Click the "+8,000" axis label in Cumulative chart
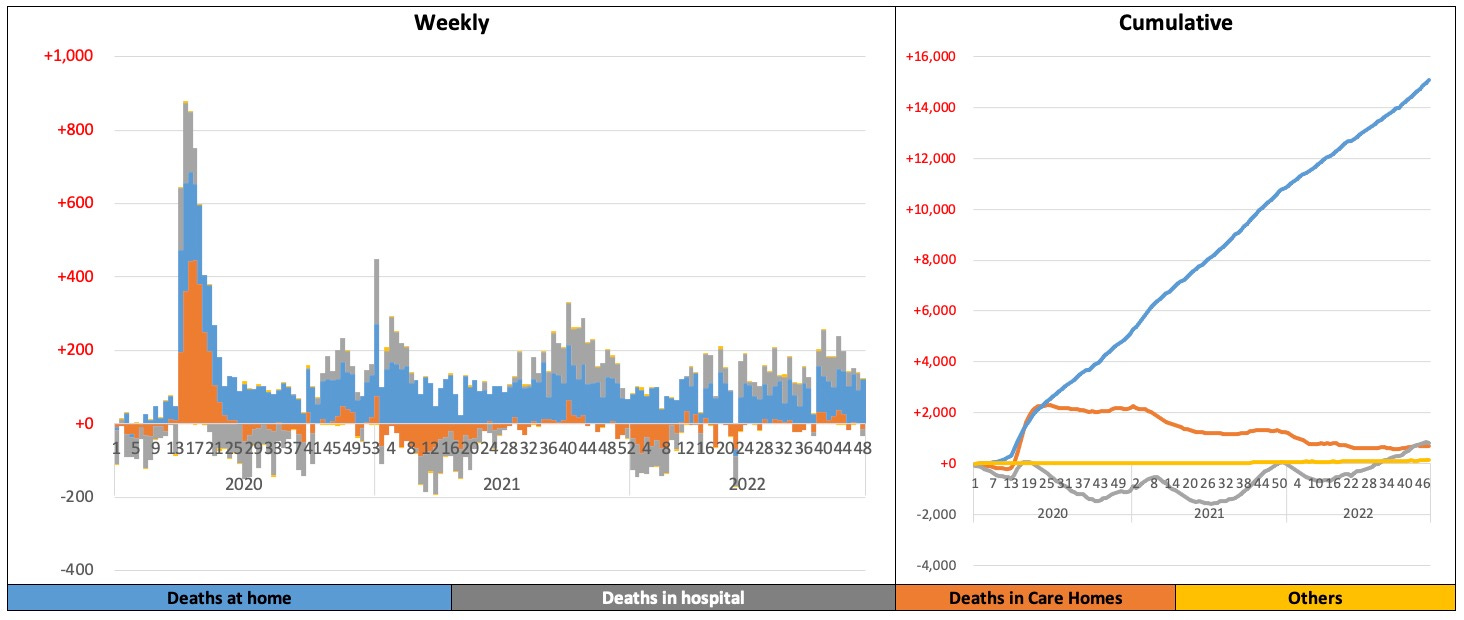1464x620 pixels. click(x=934, y=261)
